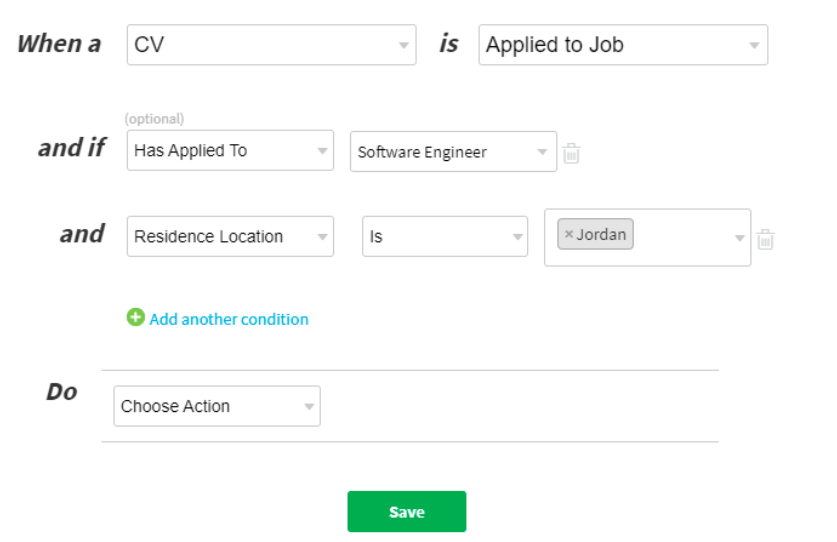837x542 pixels.
Task: Click the arrow on the Applied to Job dropdown
Action: tap(755, 46)
